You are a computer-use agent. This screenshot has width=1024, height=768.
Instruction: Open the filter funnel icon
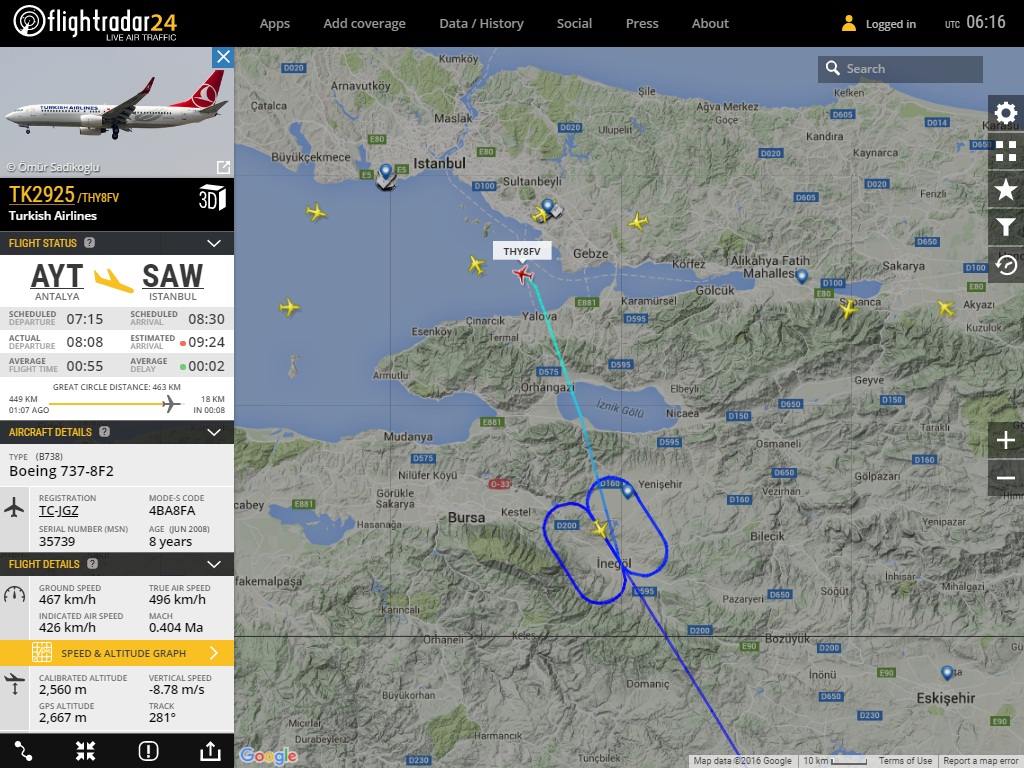(x=1006, y=227)
